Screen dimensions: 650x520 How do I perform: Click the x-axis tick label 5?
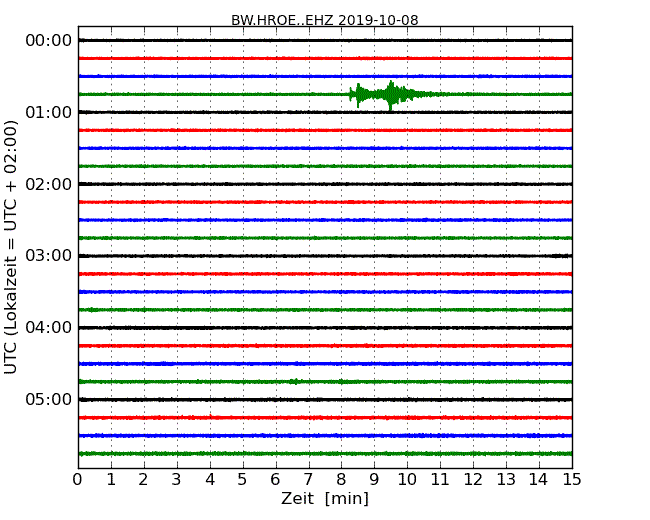point(243,480)
